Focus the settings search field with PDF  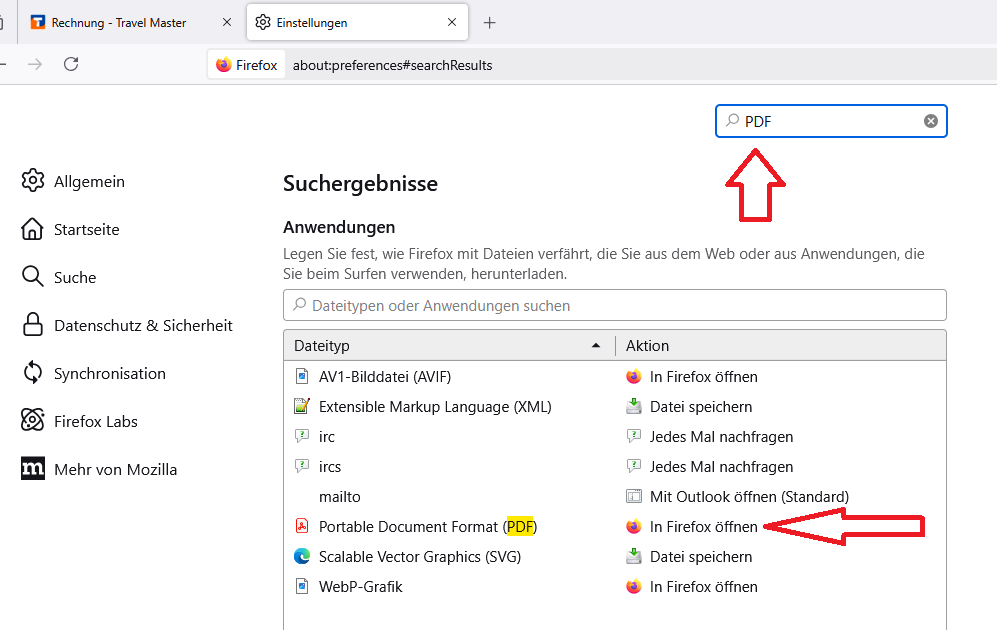pos(831,121)
